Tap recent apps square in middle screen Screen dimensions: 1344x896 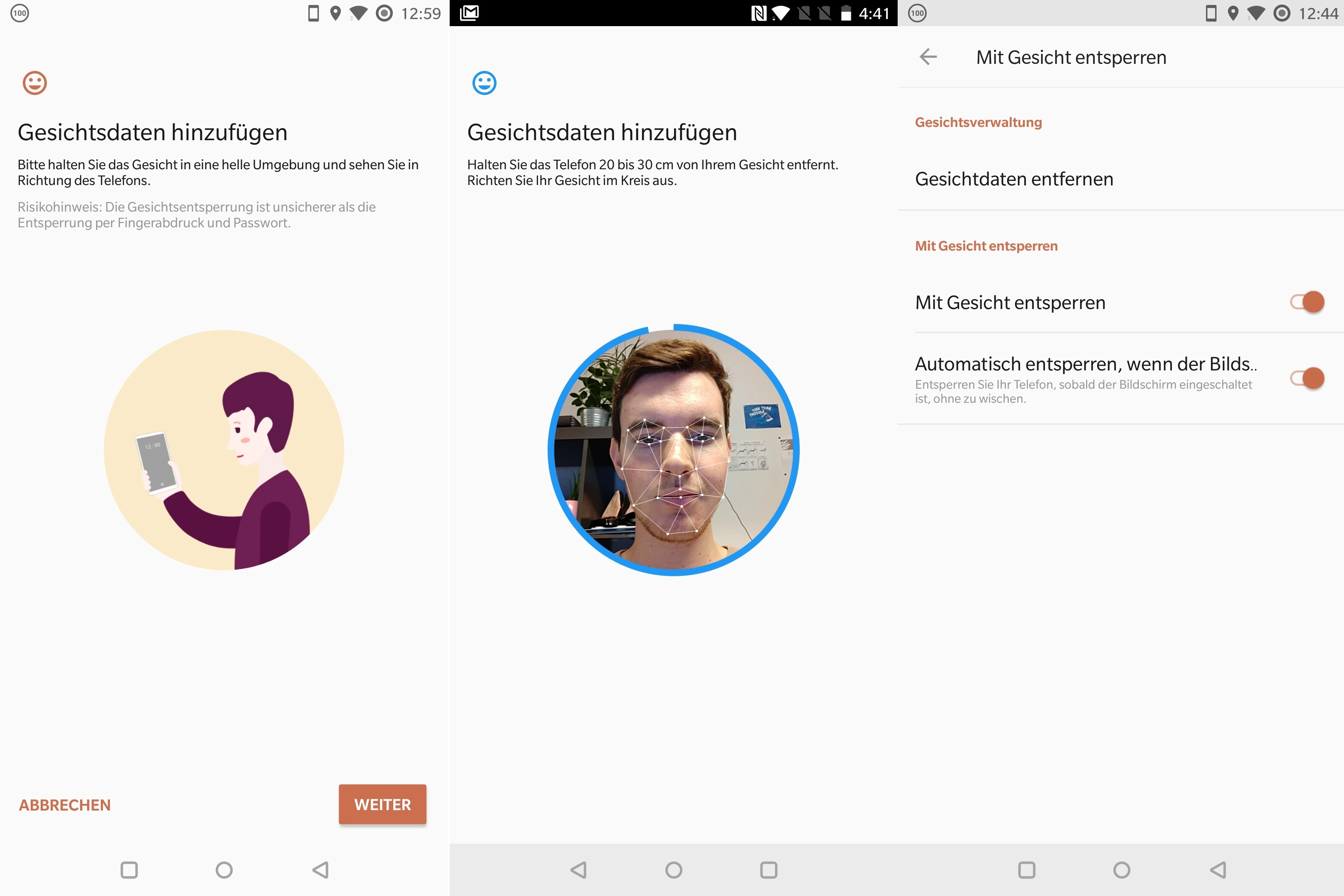click(769, 870)
